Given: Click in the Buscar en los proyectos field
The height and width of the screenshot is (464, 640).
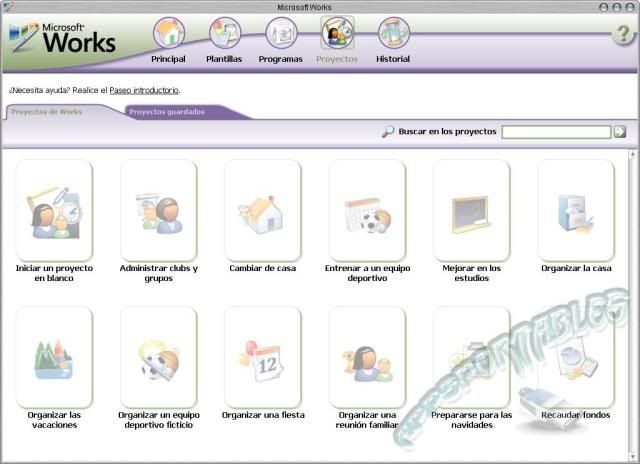Looking at the screenshot, I should tap(556, 132).
